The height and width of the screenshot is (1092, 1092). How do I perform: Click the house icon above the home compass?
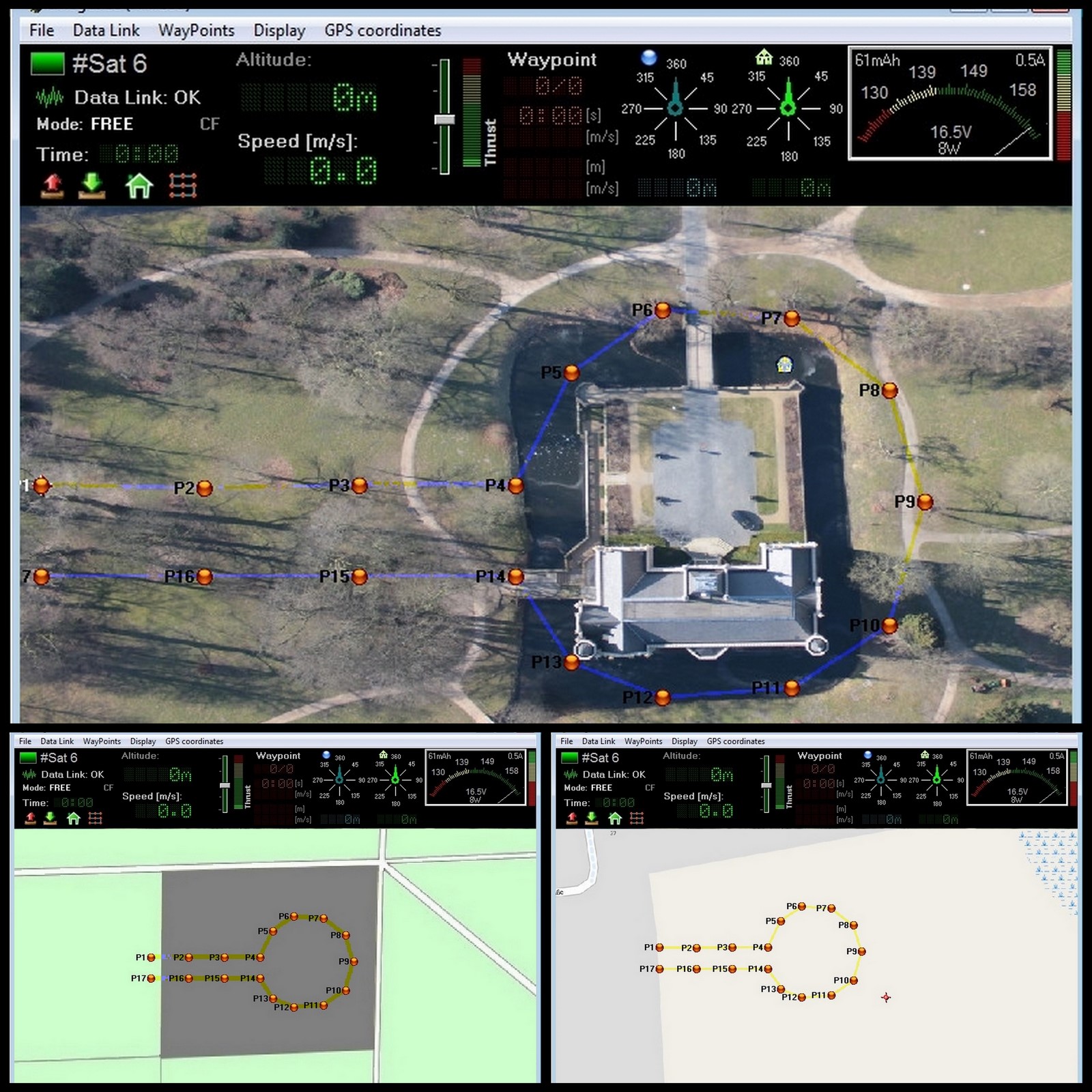[764, 57]
